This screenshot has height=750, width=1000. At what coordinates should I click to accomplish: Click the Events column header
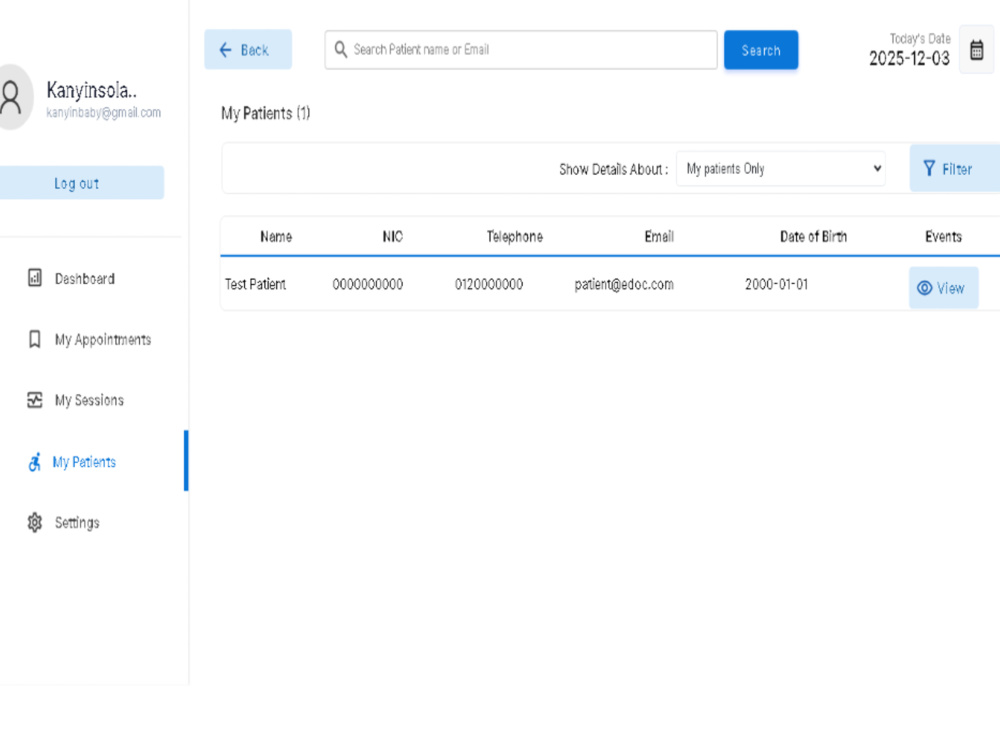(943, 237)
